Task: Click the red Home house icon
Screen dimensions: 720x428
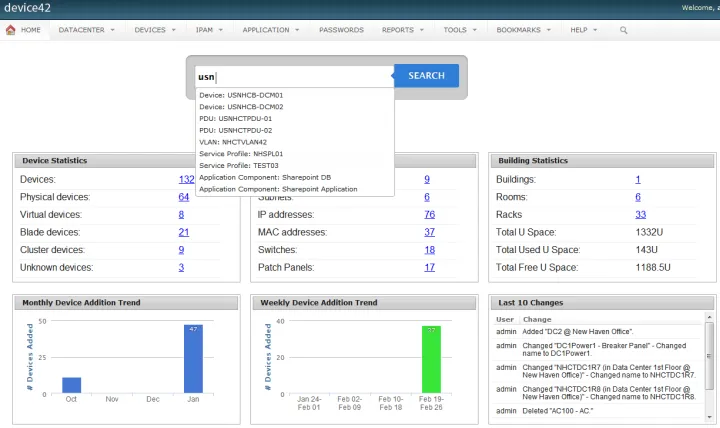Action: coord(11,30)
